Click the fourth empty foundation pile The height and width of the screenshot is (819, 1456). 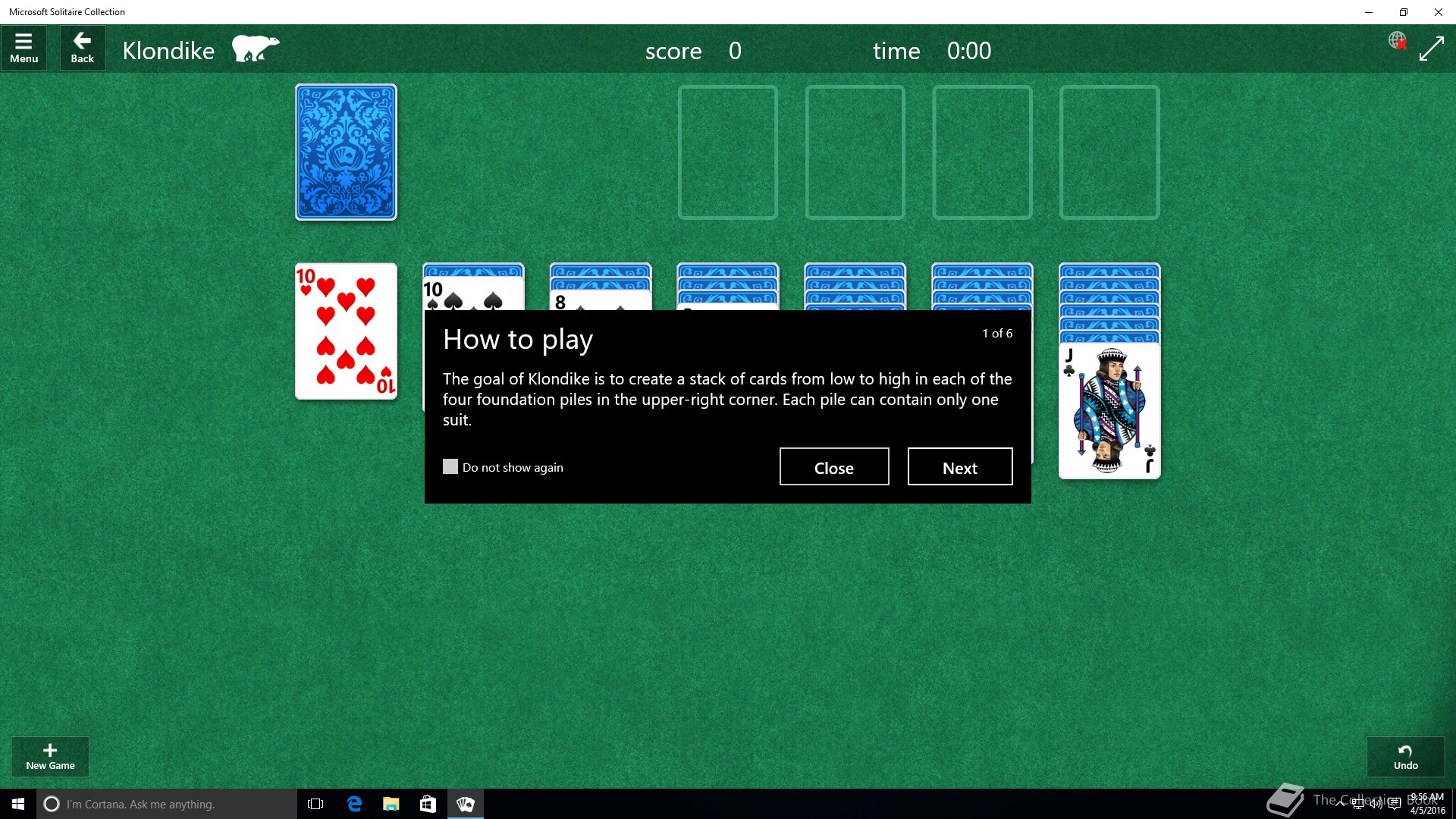click(1109, 152)
